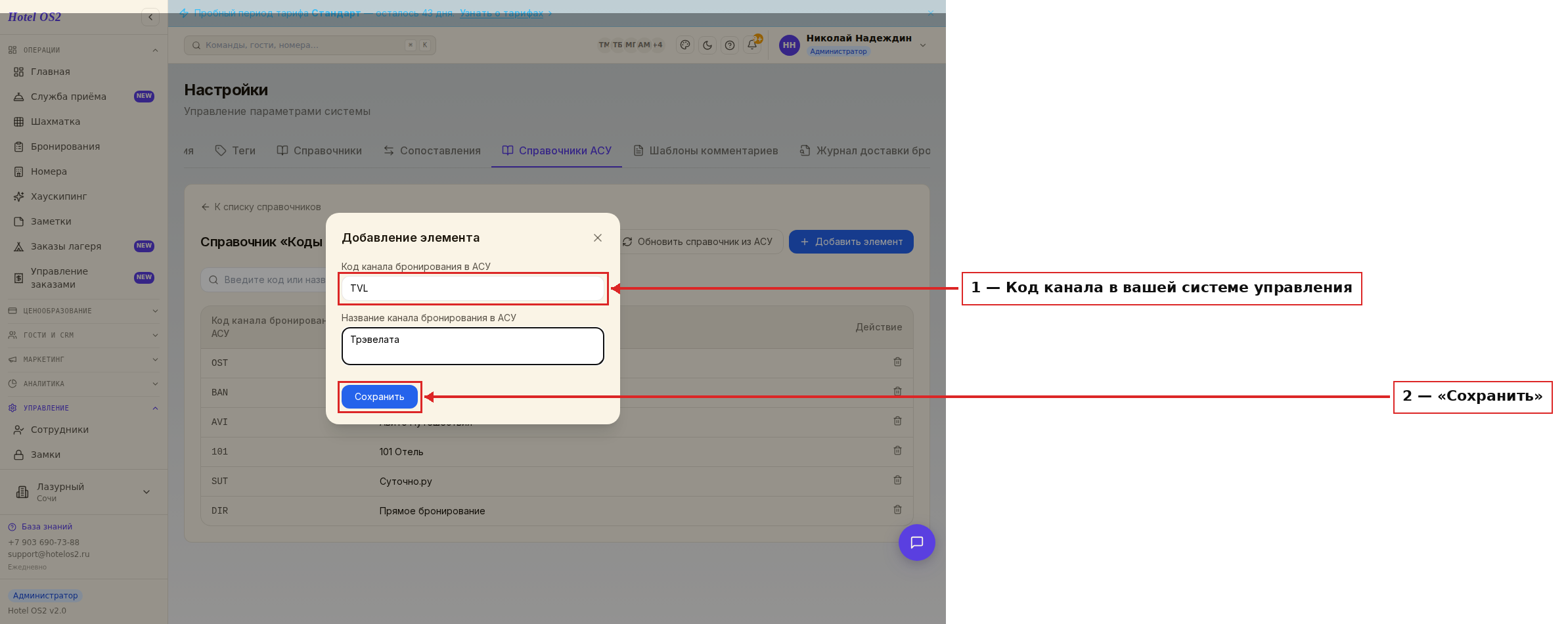
Task: Open Шахматка in the sidebar
Action: 83,122
